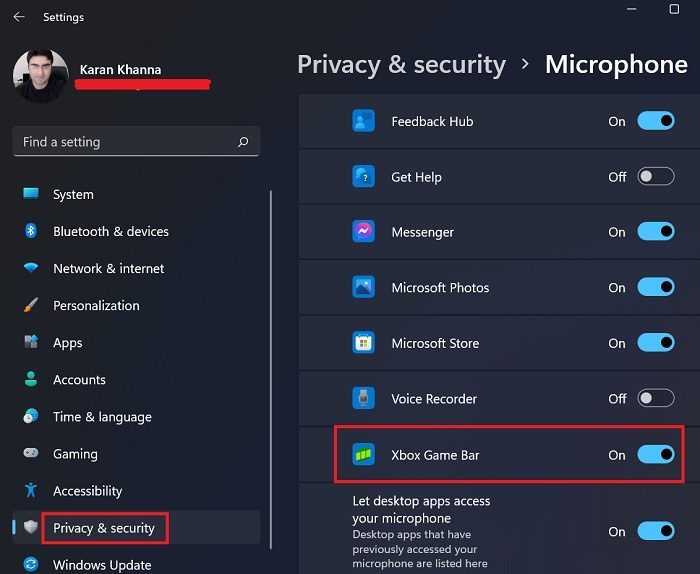Open the Gaming settings section

(75, 454)
